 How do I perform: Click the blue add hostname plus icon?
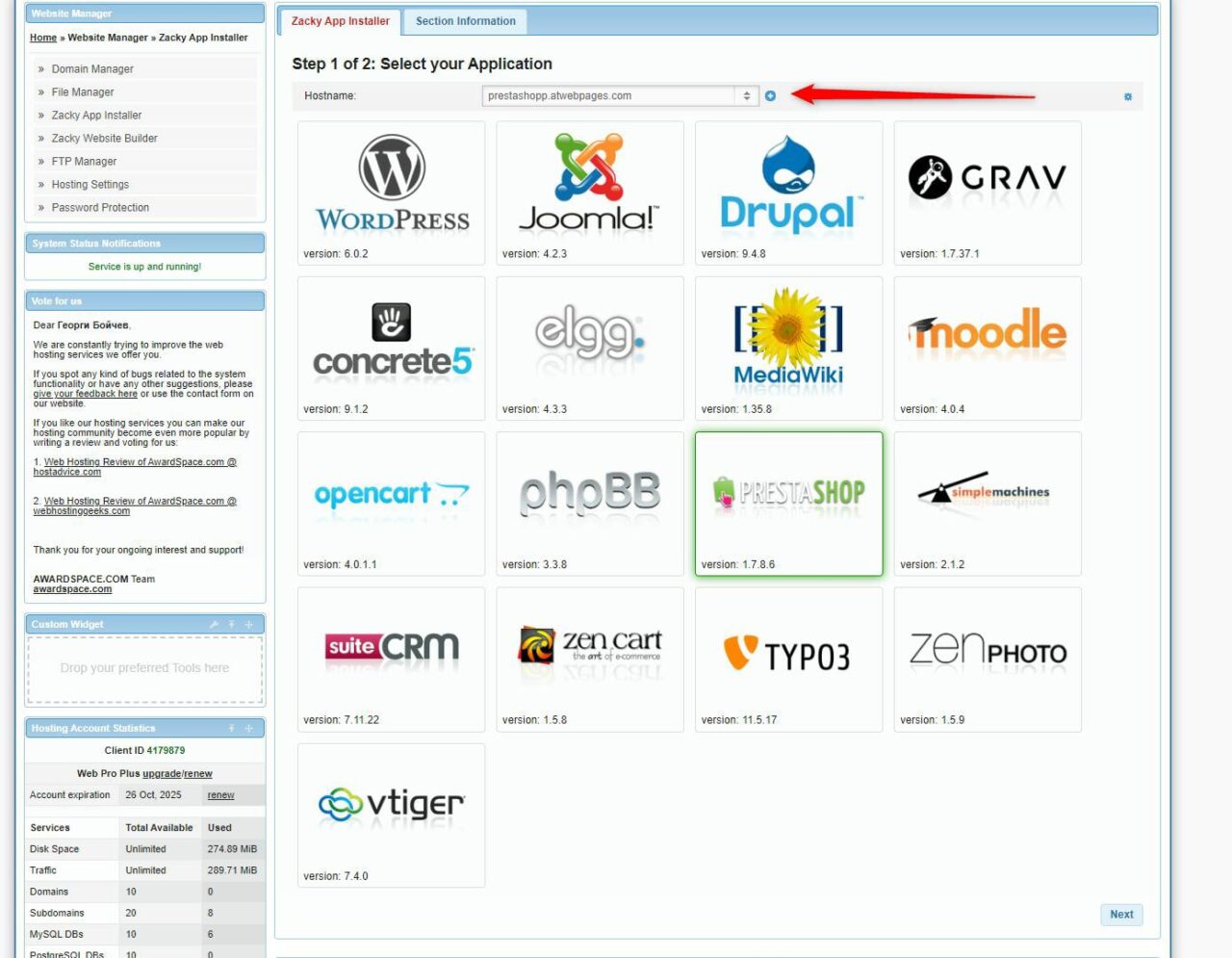[771, 96]
